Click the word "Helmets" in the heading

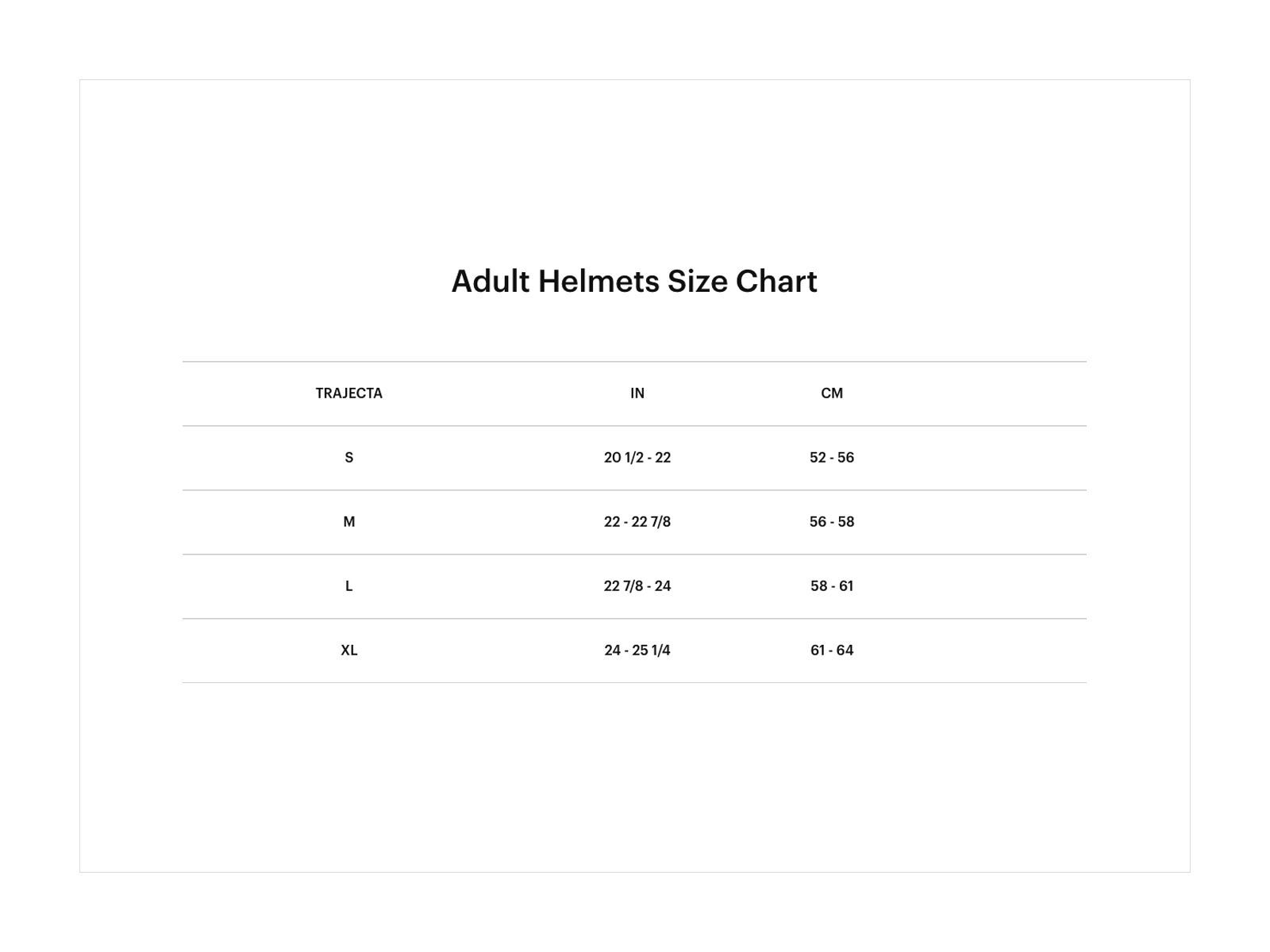click(x=598, y=282)
